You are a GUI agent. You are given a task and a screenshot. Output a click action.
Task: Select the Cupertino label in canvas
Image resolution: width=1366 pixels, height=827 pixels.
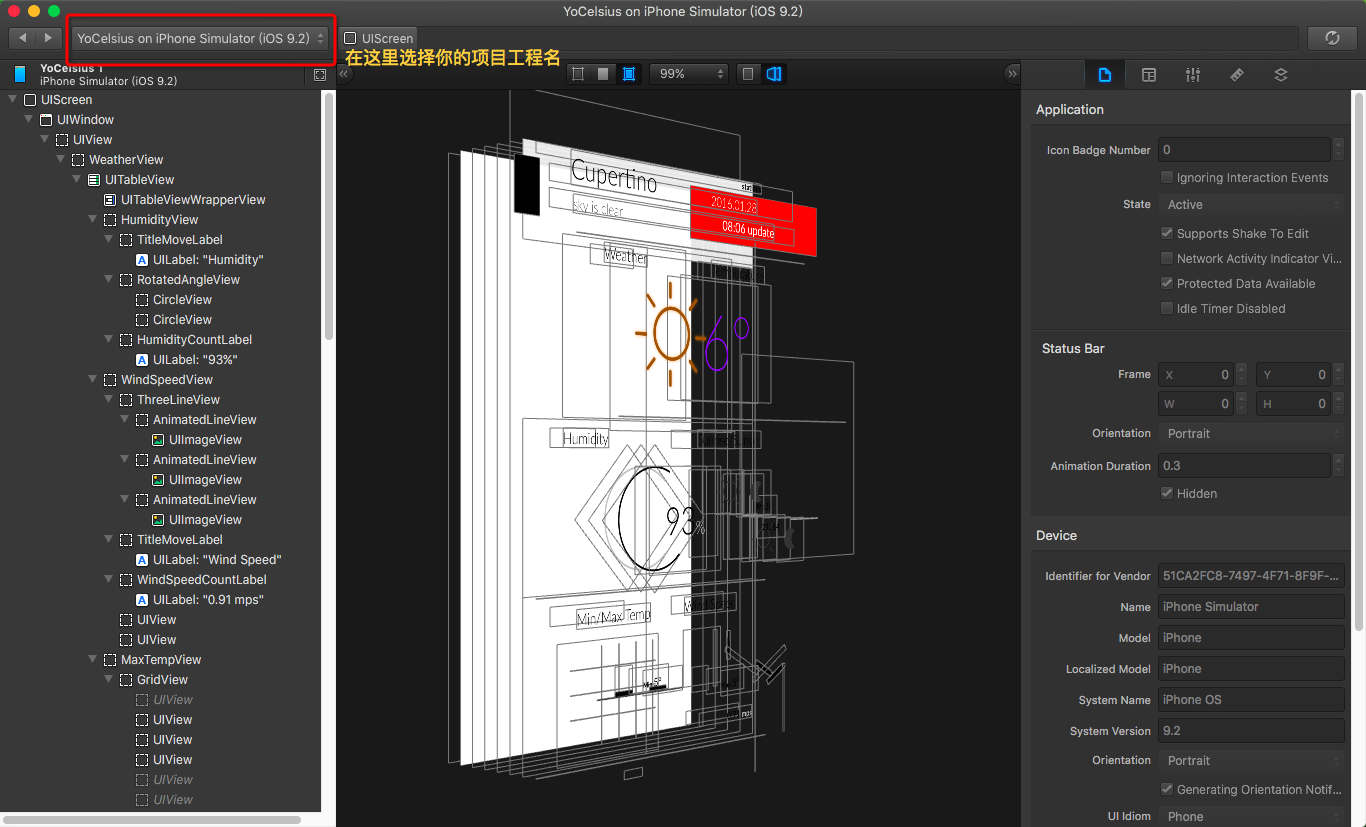tap(614, 177)
